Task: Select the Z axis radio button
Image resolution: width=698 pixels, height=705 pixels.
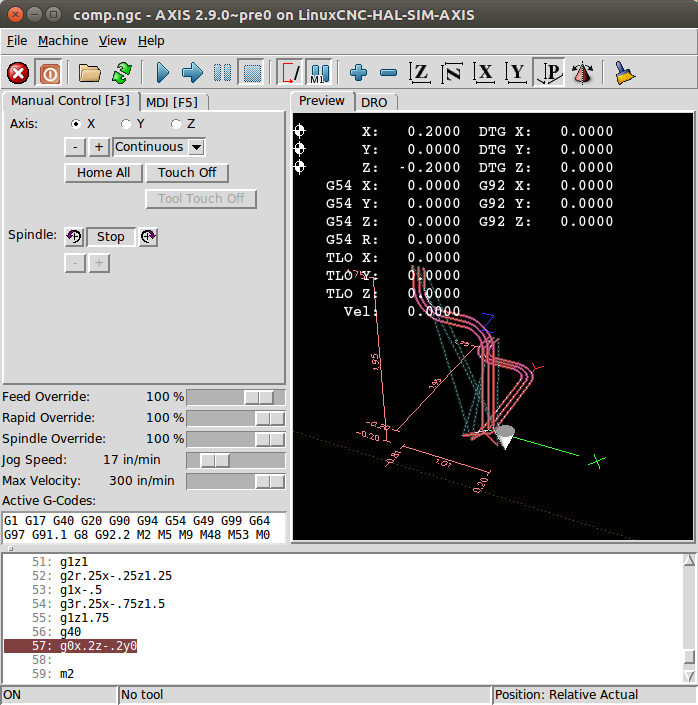Action: (x=176, y=124)
